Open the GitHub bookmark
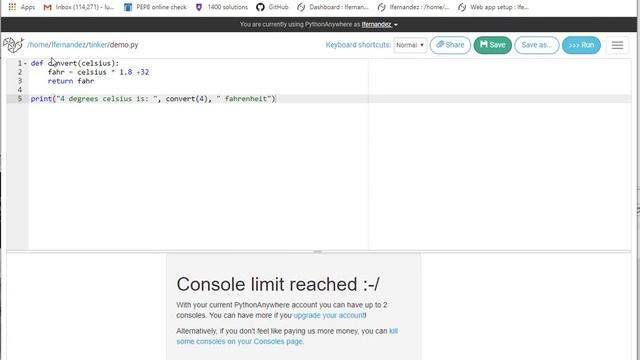640x360 pixels. tap(272, 7)
